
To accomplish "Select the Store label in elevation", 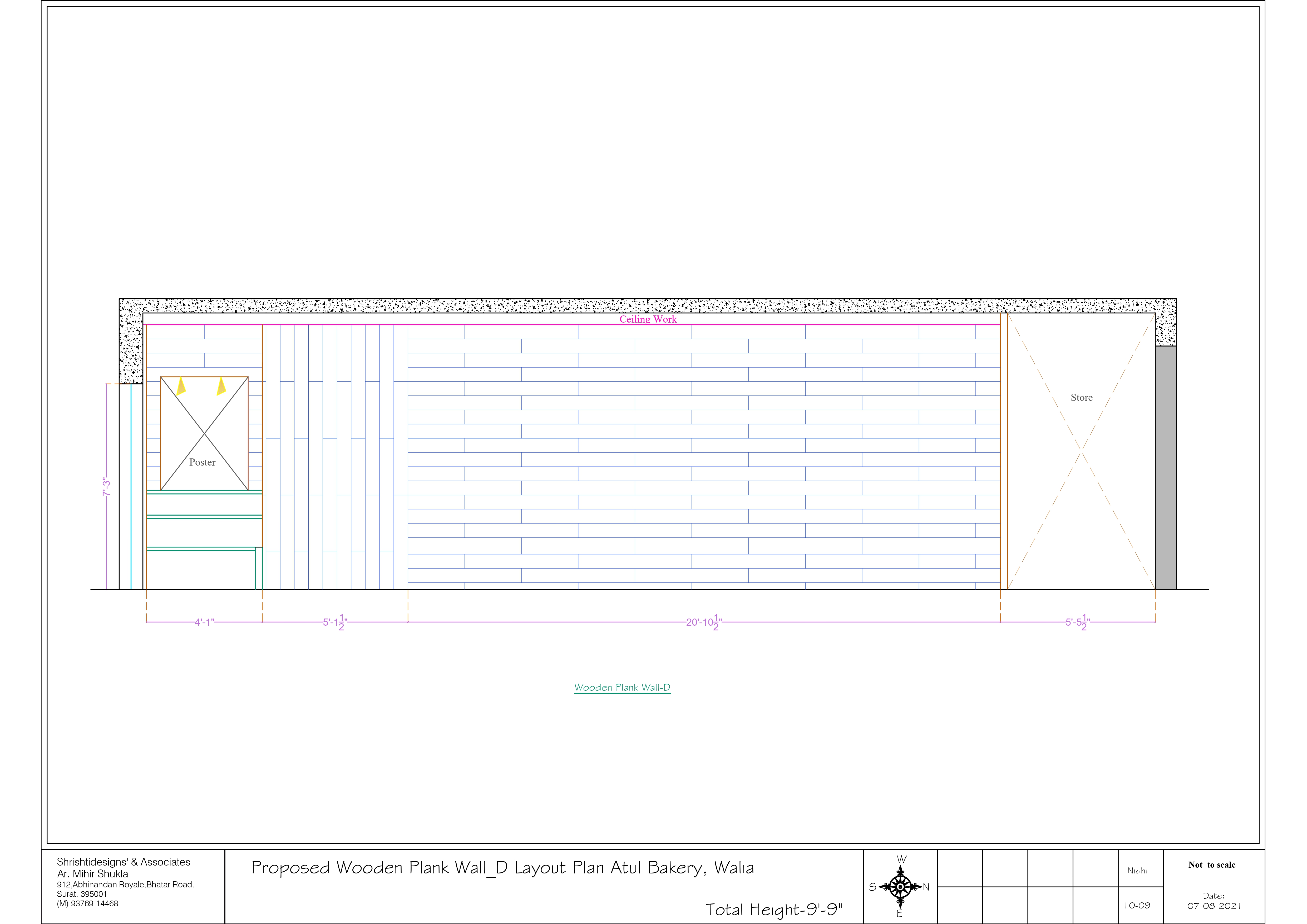I will [x=1082, y=397].
